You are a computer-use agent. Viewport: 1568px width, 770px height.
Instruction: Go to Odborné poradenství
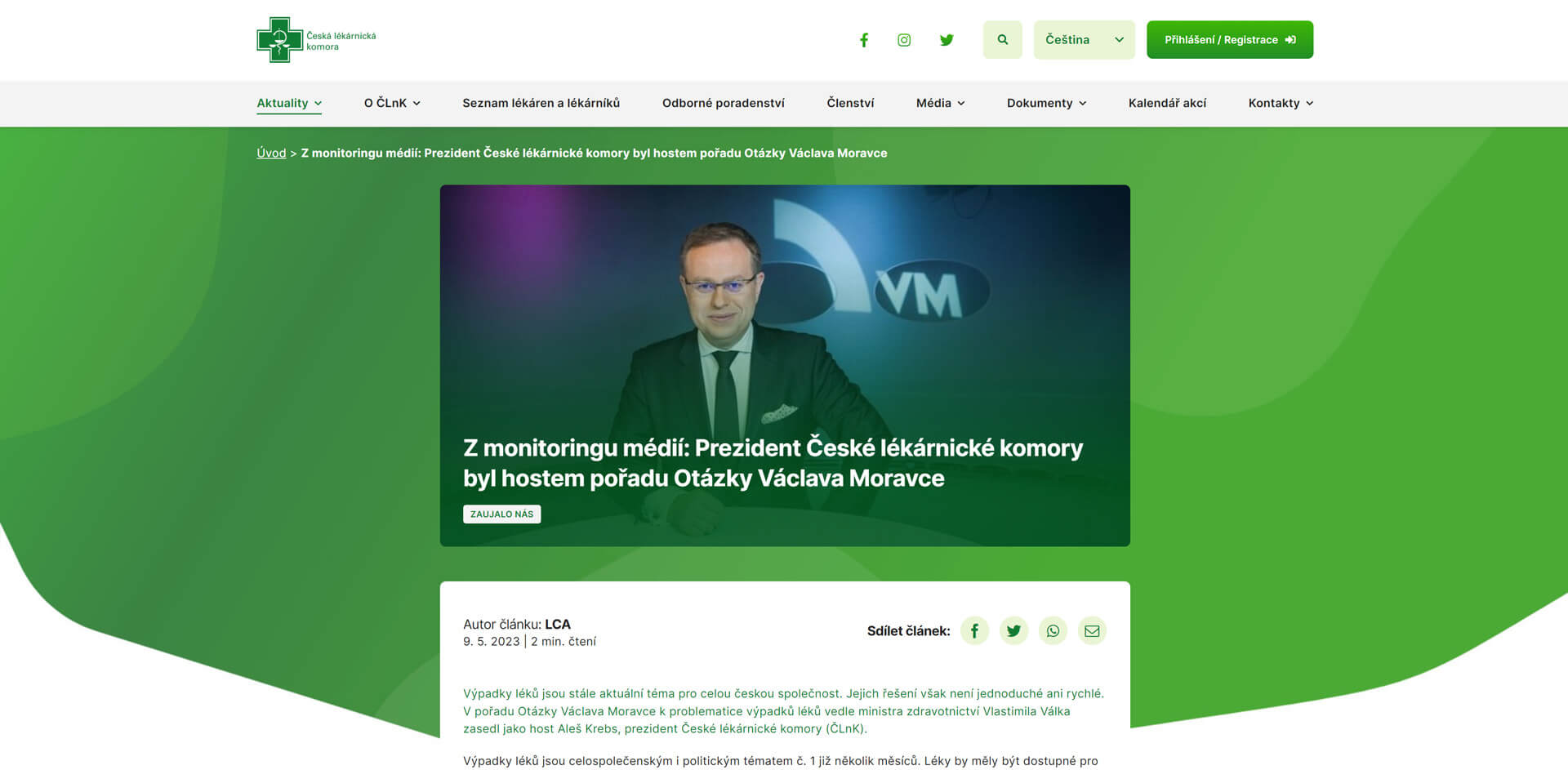(x=723, y=103)
